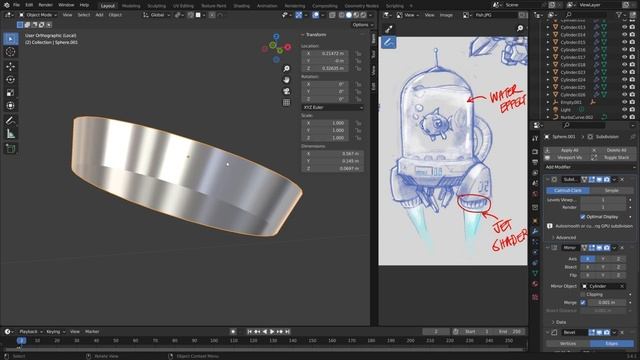Toggle Optimal Display checkbox
The image size is (640, 360).
point(583,217)
